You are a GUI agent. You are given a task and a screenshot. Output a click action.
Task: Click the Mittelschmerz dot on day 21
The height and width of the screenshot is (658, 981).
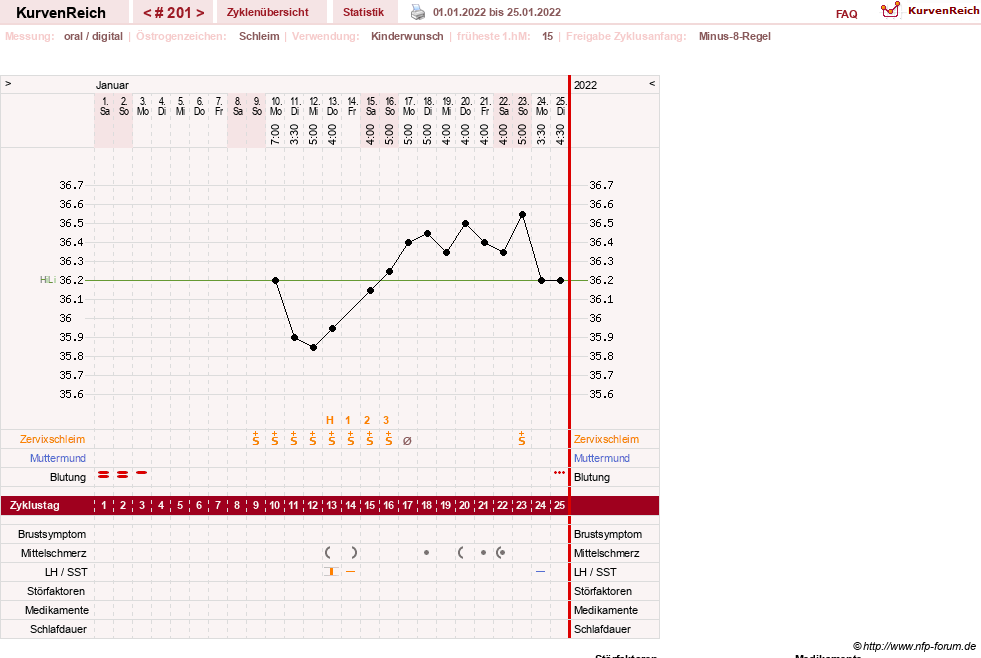(483, 552)
